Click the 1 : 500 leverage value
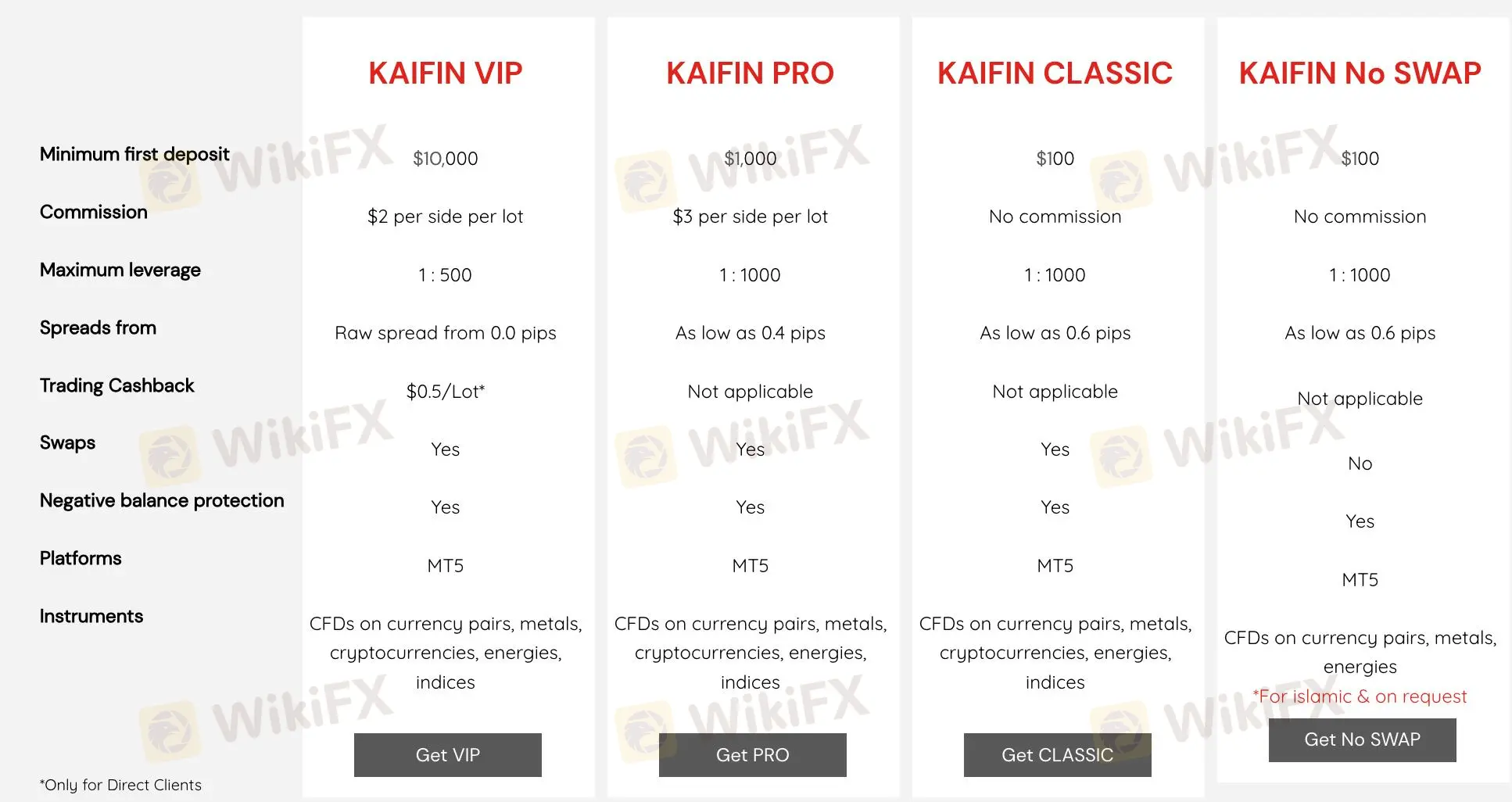Image resolution: width=1512 pixels, height=802 pixels. (445, 275)
